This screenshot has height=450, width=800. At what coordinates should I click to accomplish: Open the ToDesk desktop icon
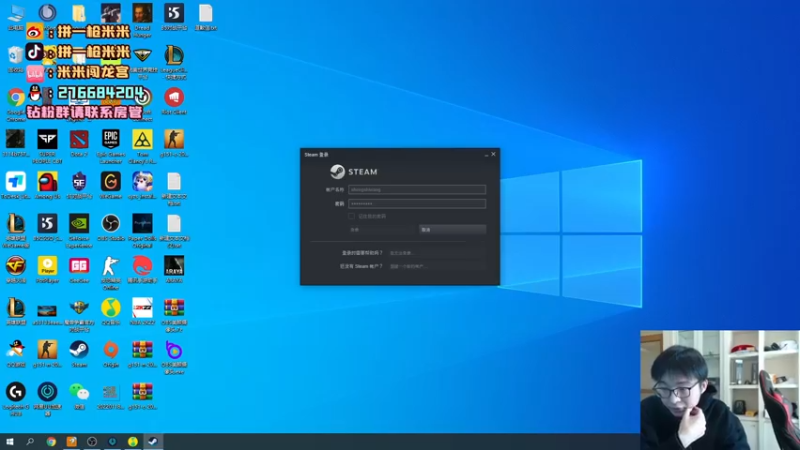[16, 182]
